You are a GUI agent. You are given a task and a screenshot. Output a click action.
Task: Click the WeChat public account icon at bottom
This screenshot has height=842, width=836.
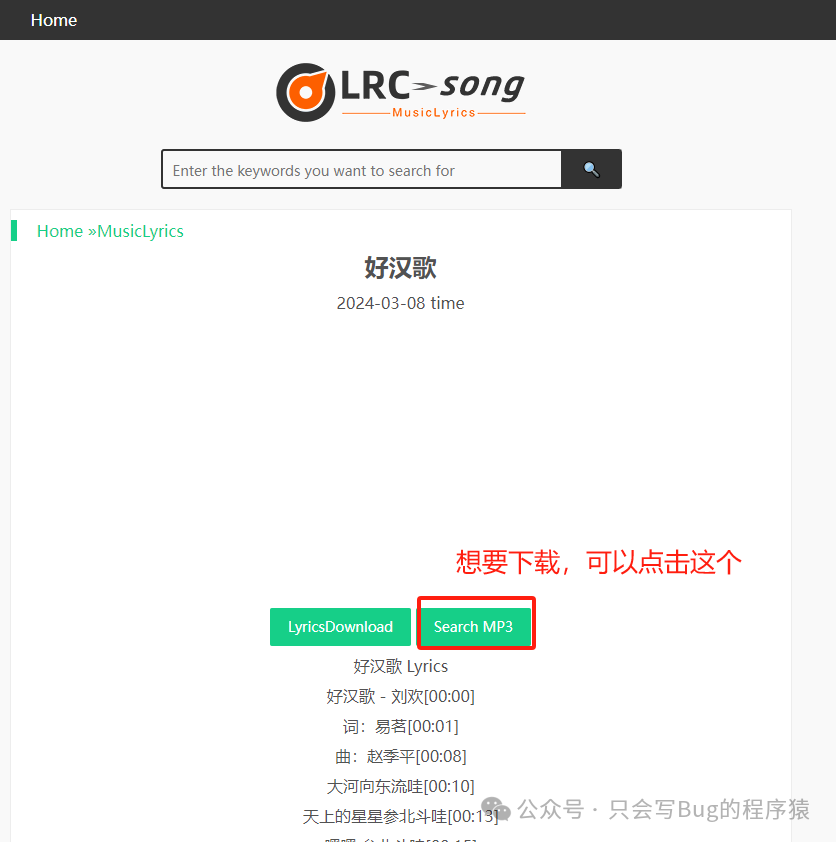coord(495,808)
